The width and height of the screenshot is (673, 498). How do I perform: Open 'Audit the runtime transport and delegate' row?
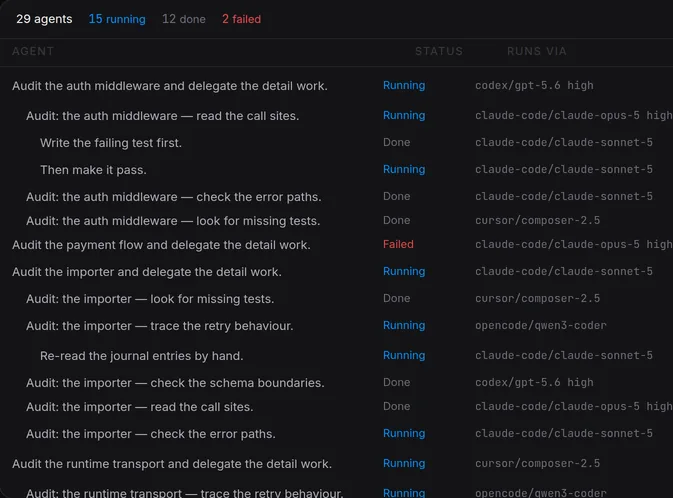click(336, 464)
